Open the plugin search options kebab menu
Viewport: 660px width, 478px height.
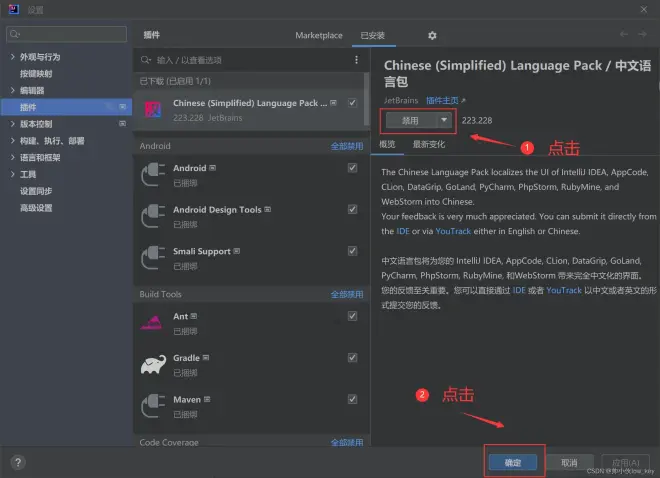[356, 60]
